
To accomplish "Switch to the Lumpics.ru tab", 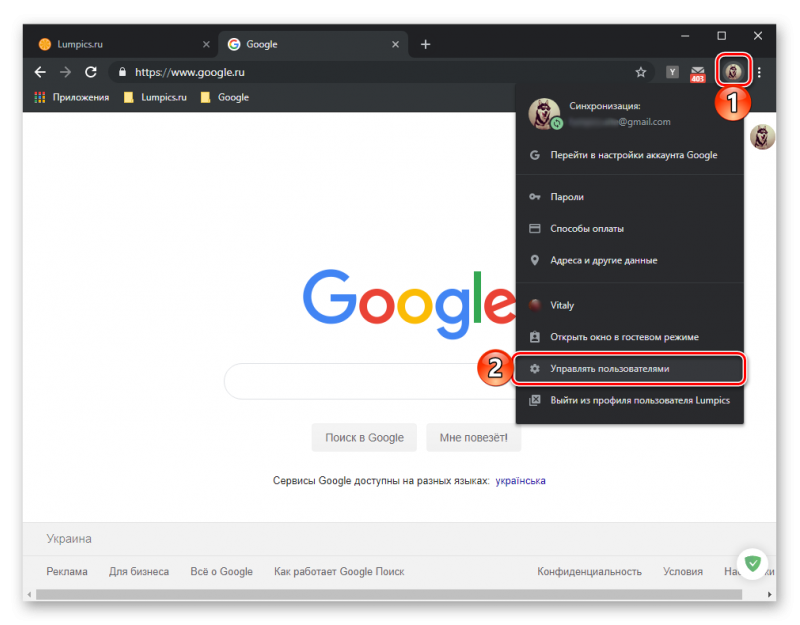I will (x=122, y=44).
